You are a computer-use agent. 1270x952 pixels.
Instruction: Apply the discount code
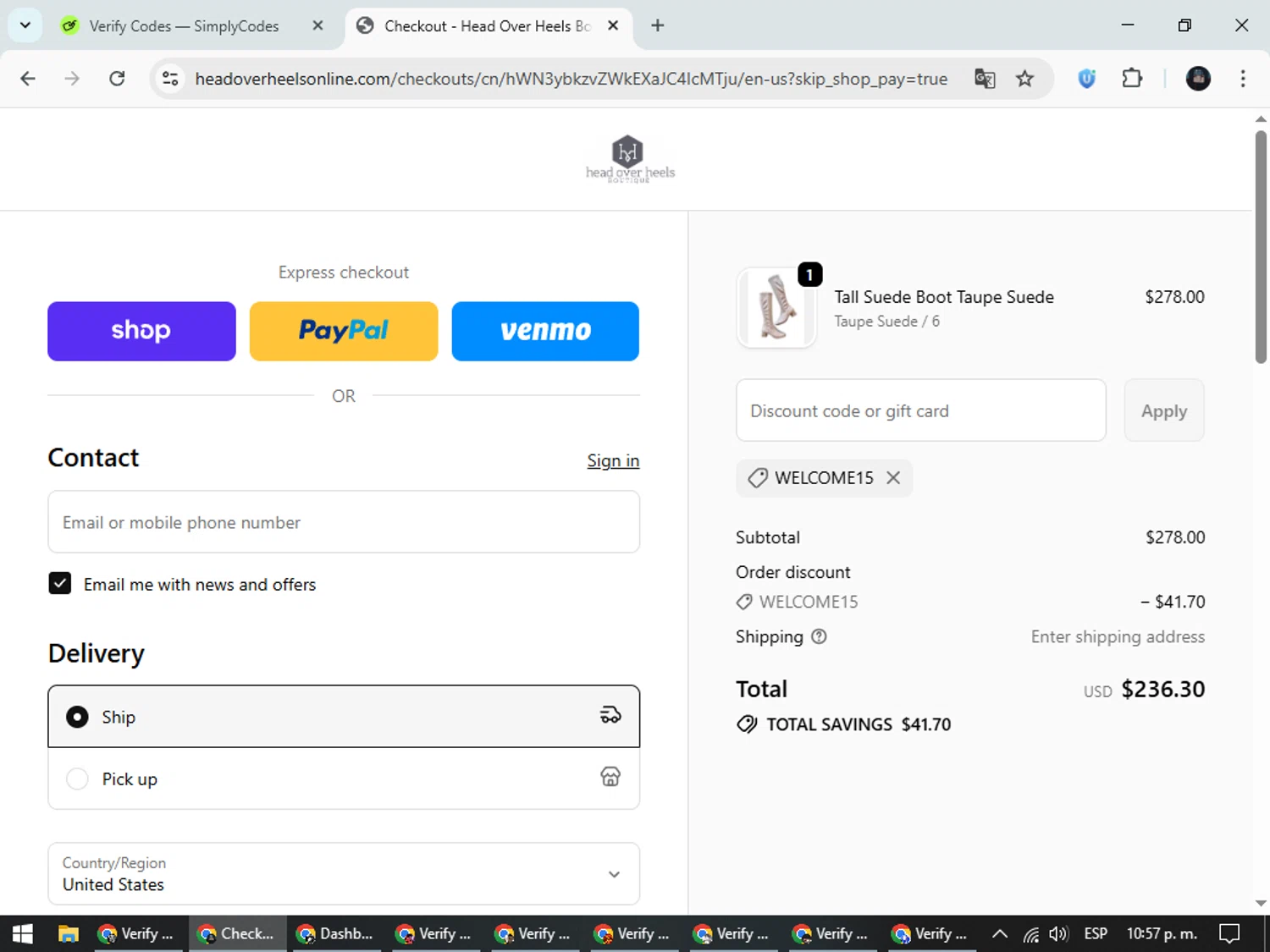point(1164,410)
